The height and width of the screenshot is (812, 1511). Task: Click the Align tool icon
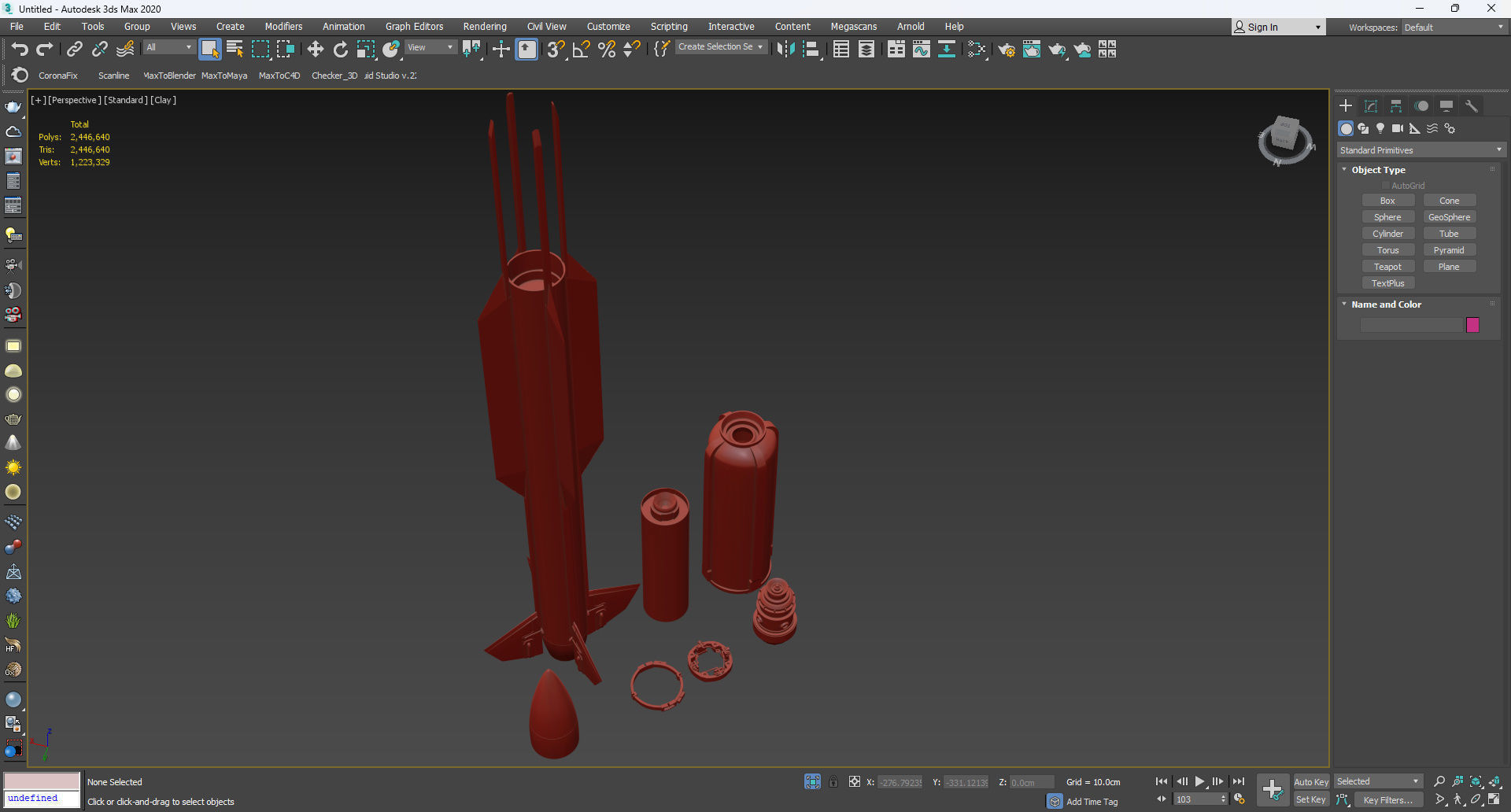click(811, 50)
